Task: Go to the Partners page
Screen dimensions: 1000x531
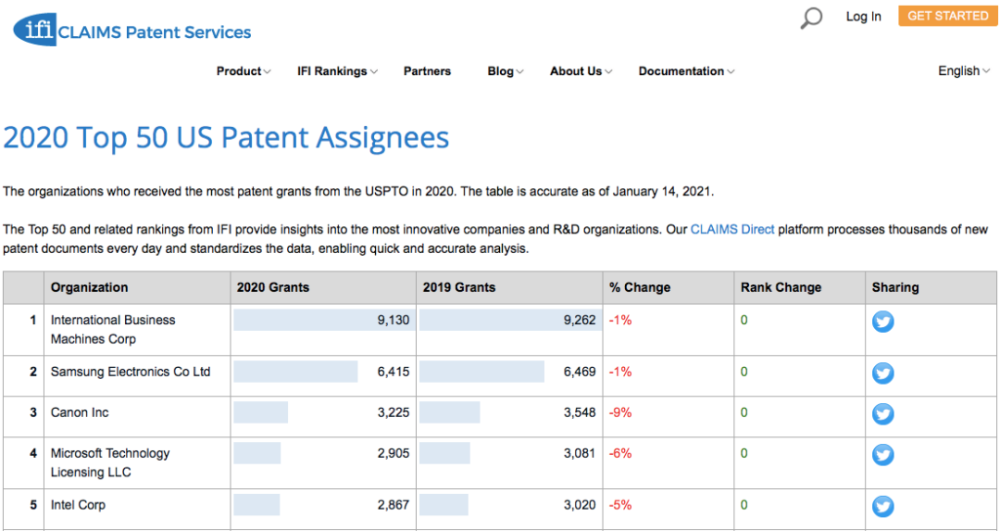Action: pyautogui.click(x=427, y=71)
